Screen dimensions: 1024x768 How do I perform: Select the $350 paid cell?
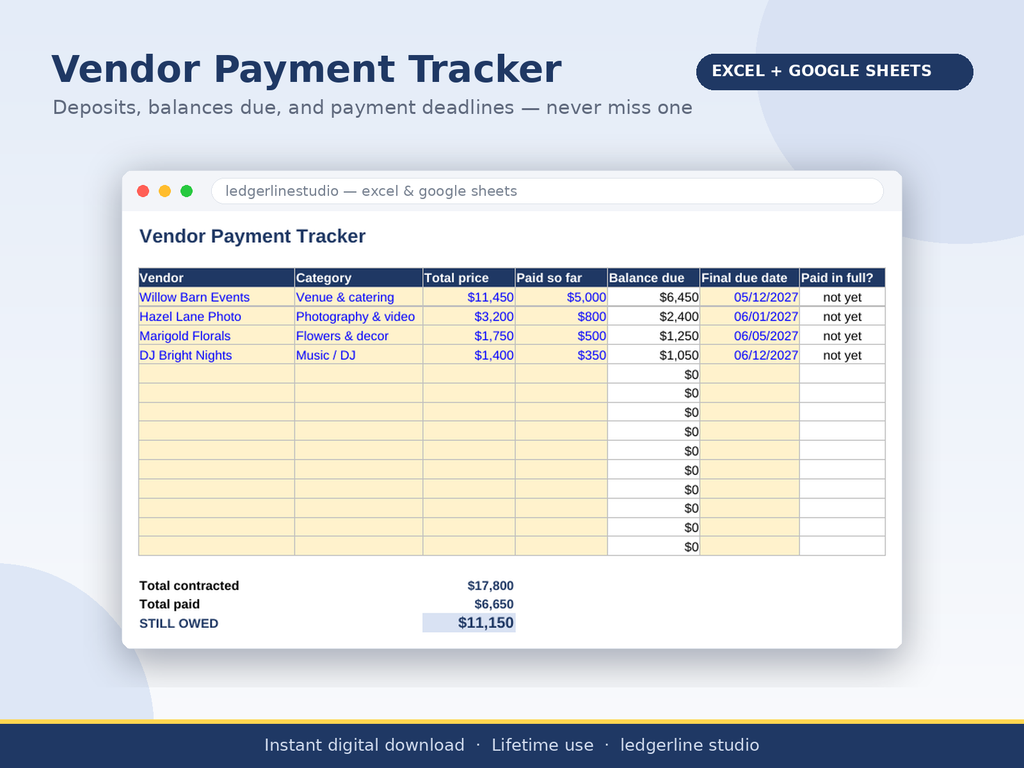coord(561,355)
